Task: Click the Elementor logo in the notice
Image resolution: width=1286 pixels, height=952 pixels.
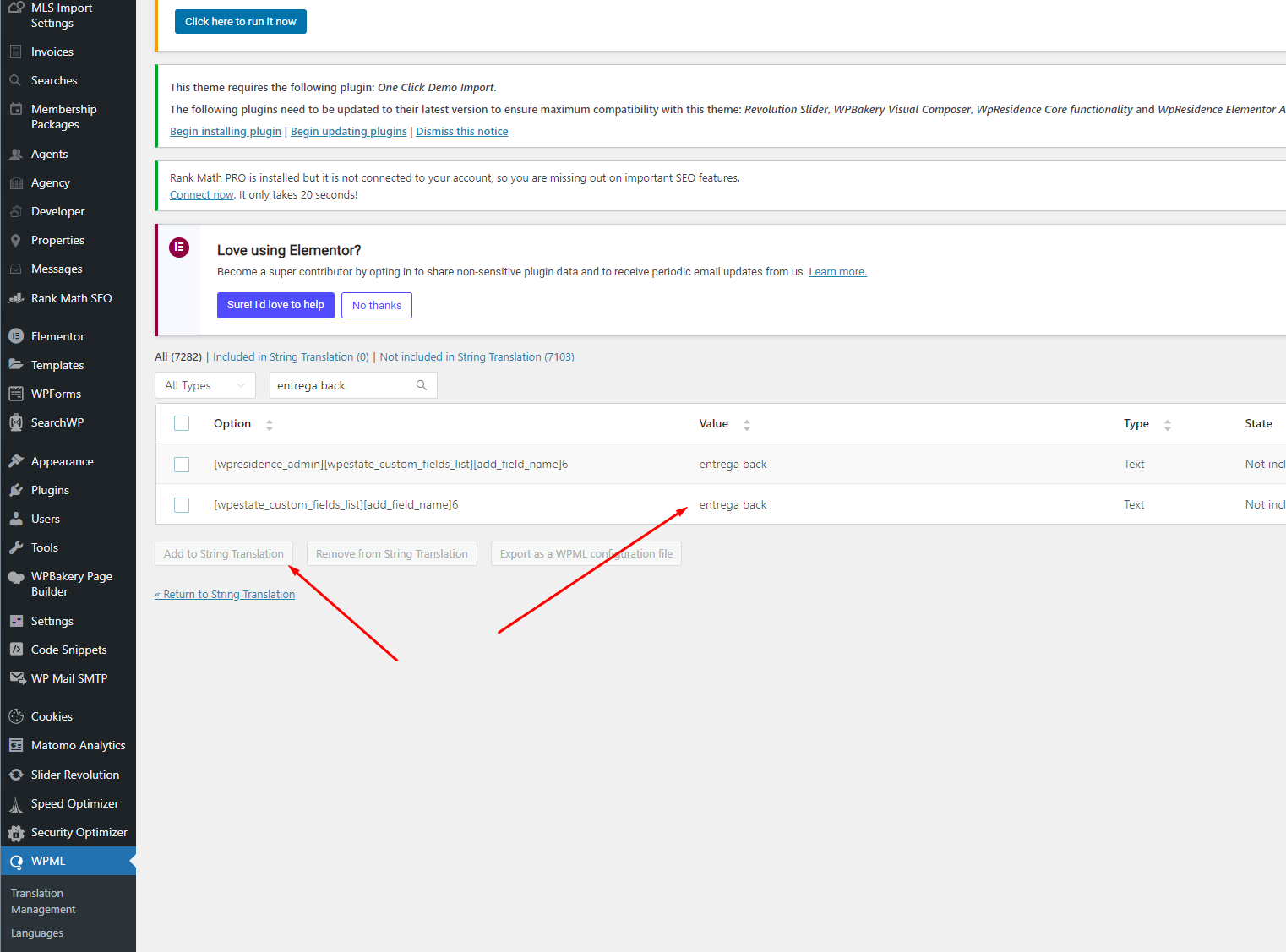Action: [x=179, y=248]
